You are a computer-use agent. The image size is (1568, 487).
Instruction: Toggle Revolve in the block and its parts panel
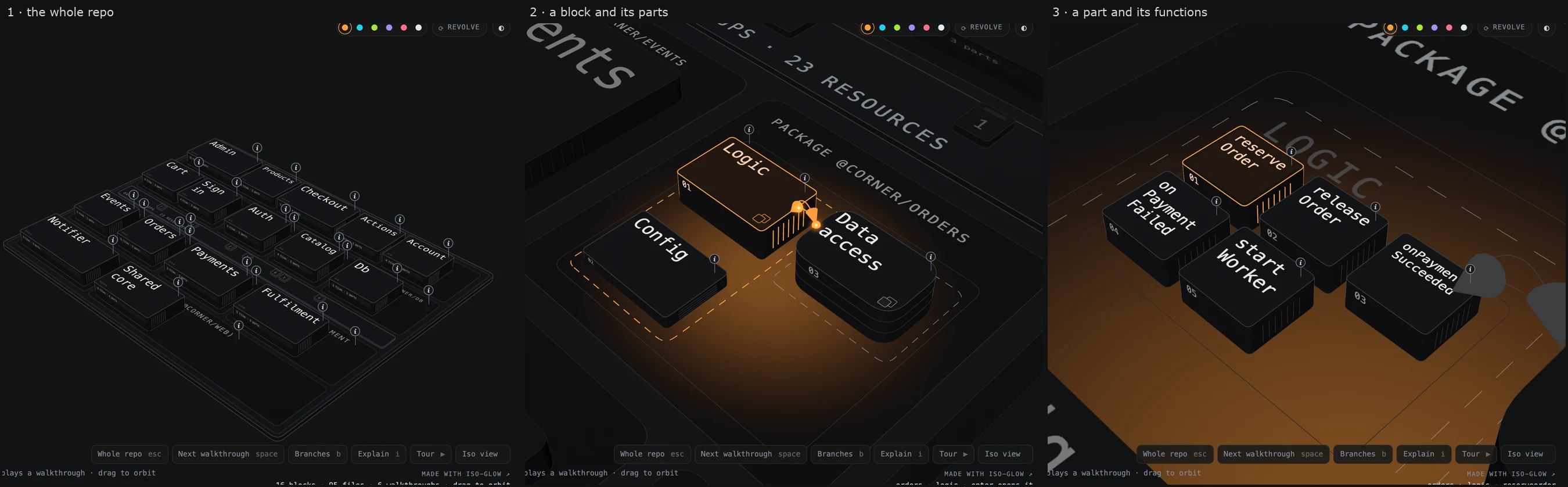click(982, 27)
